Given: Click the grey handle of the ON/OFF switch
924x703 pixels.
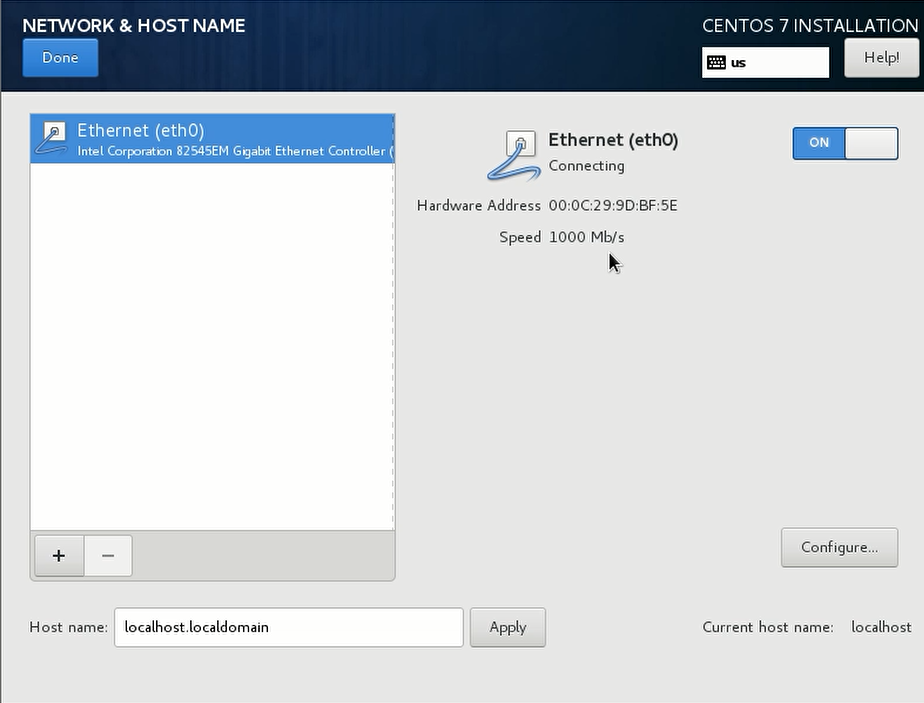Looking at the screenshot, I should (871, 143).
